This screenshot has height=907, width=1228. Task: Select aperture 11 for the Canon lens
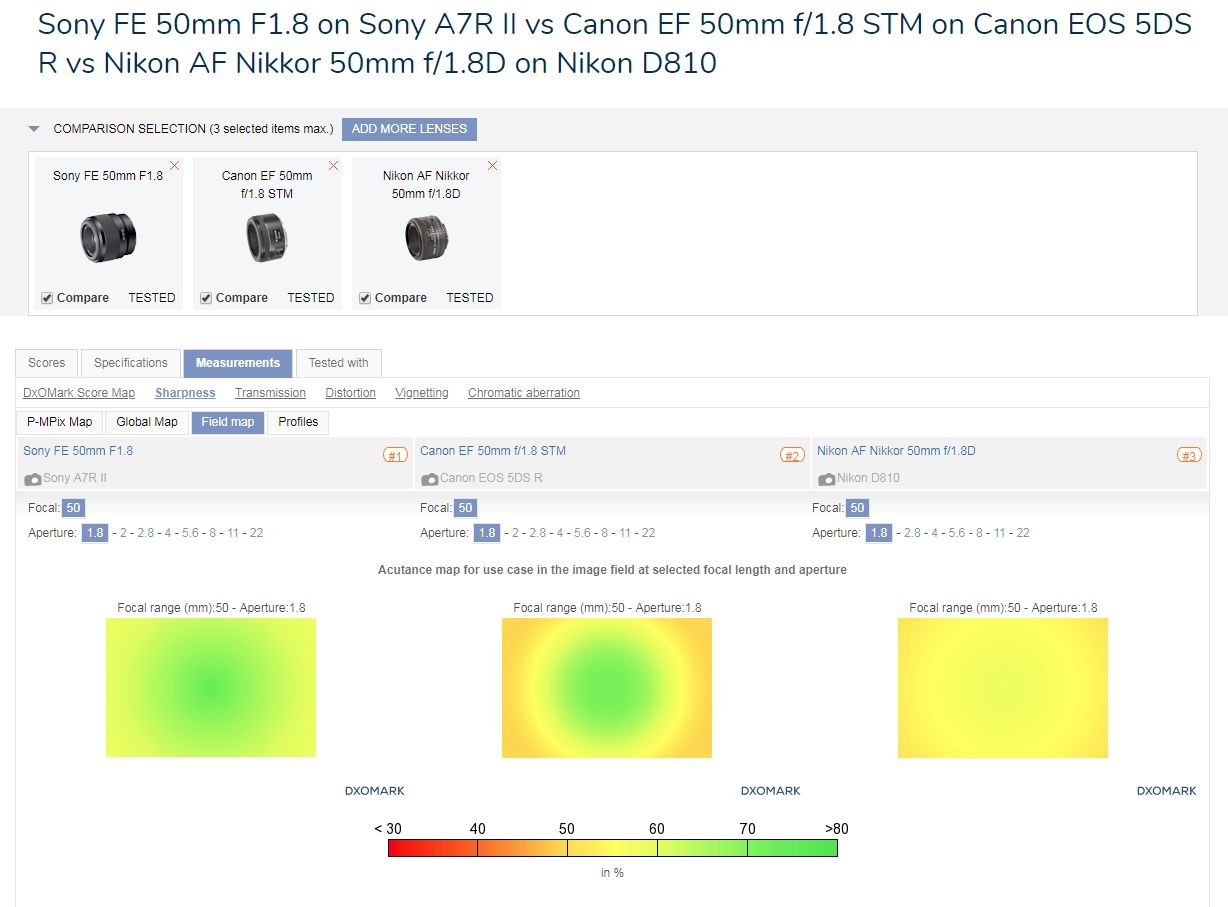point(625,533)
